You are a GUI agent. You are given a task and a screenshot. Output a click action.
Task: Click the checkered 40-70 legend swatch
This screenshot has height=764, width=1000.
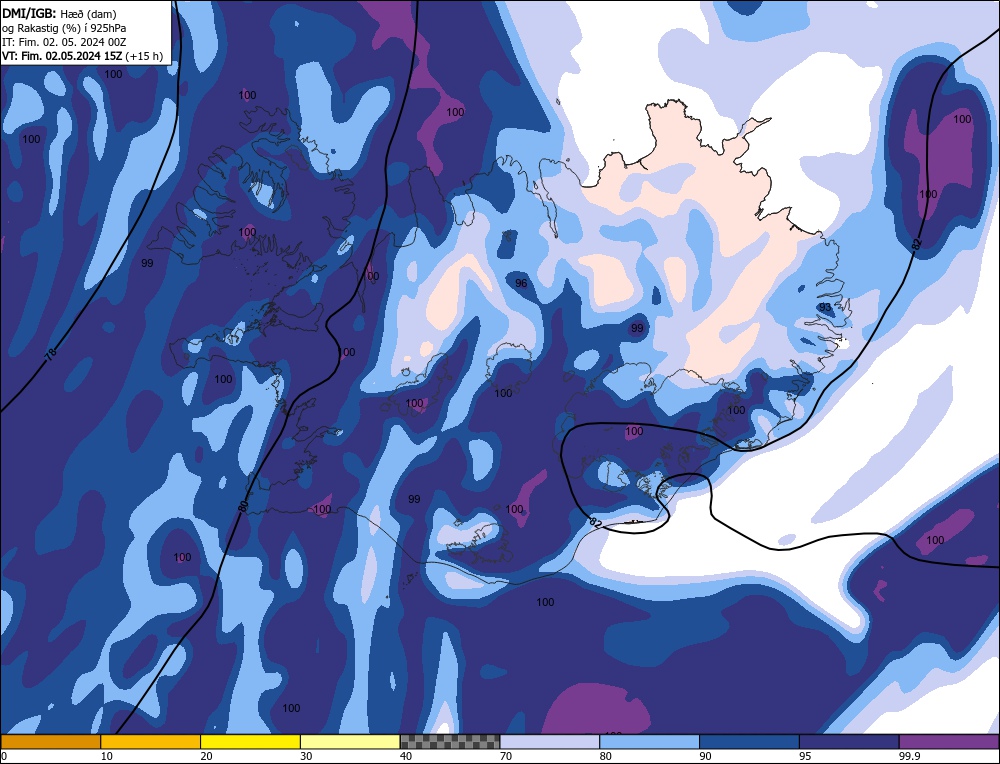tap(450, 741)
